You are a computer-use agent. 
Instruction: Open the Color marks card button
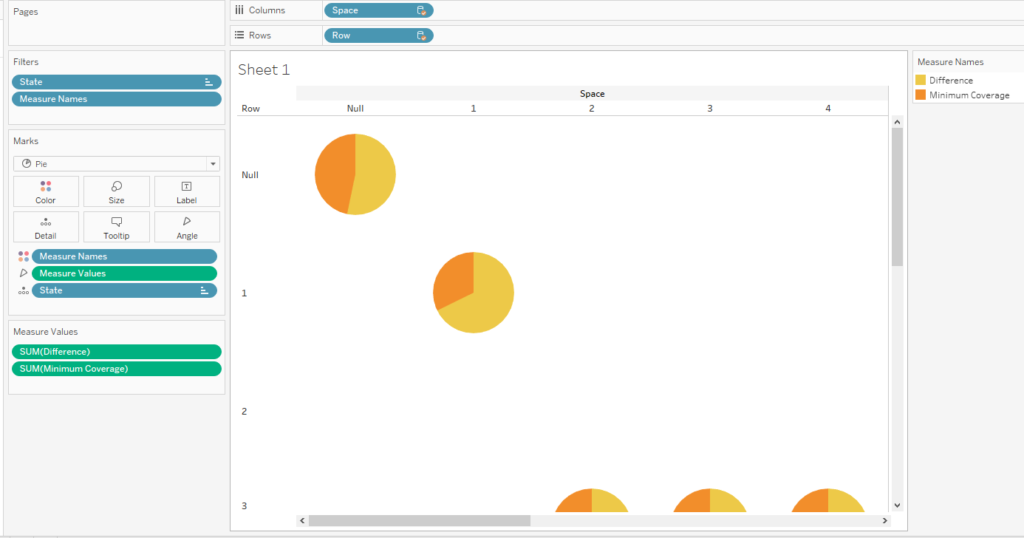point(46,192)
